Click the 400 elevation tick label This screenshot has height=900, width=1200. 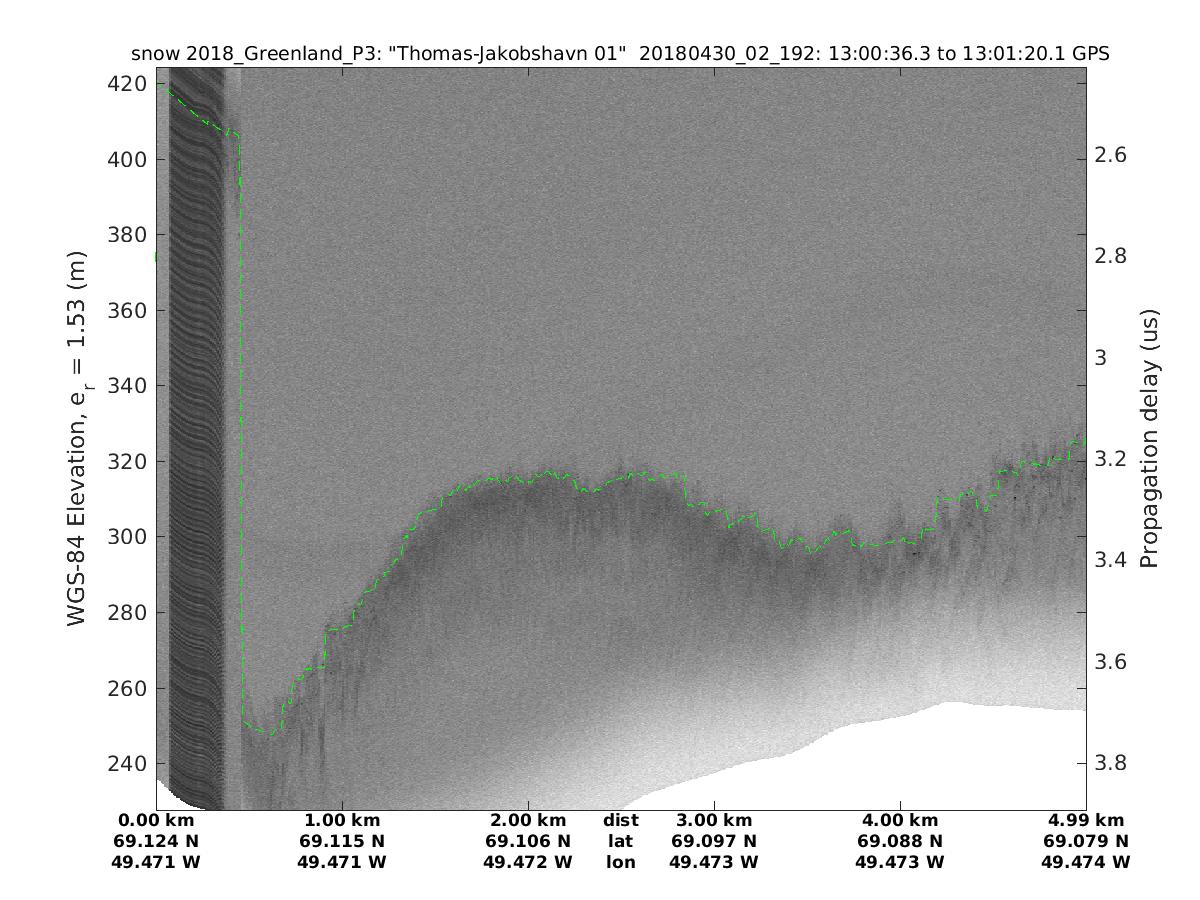[128, 160]
